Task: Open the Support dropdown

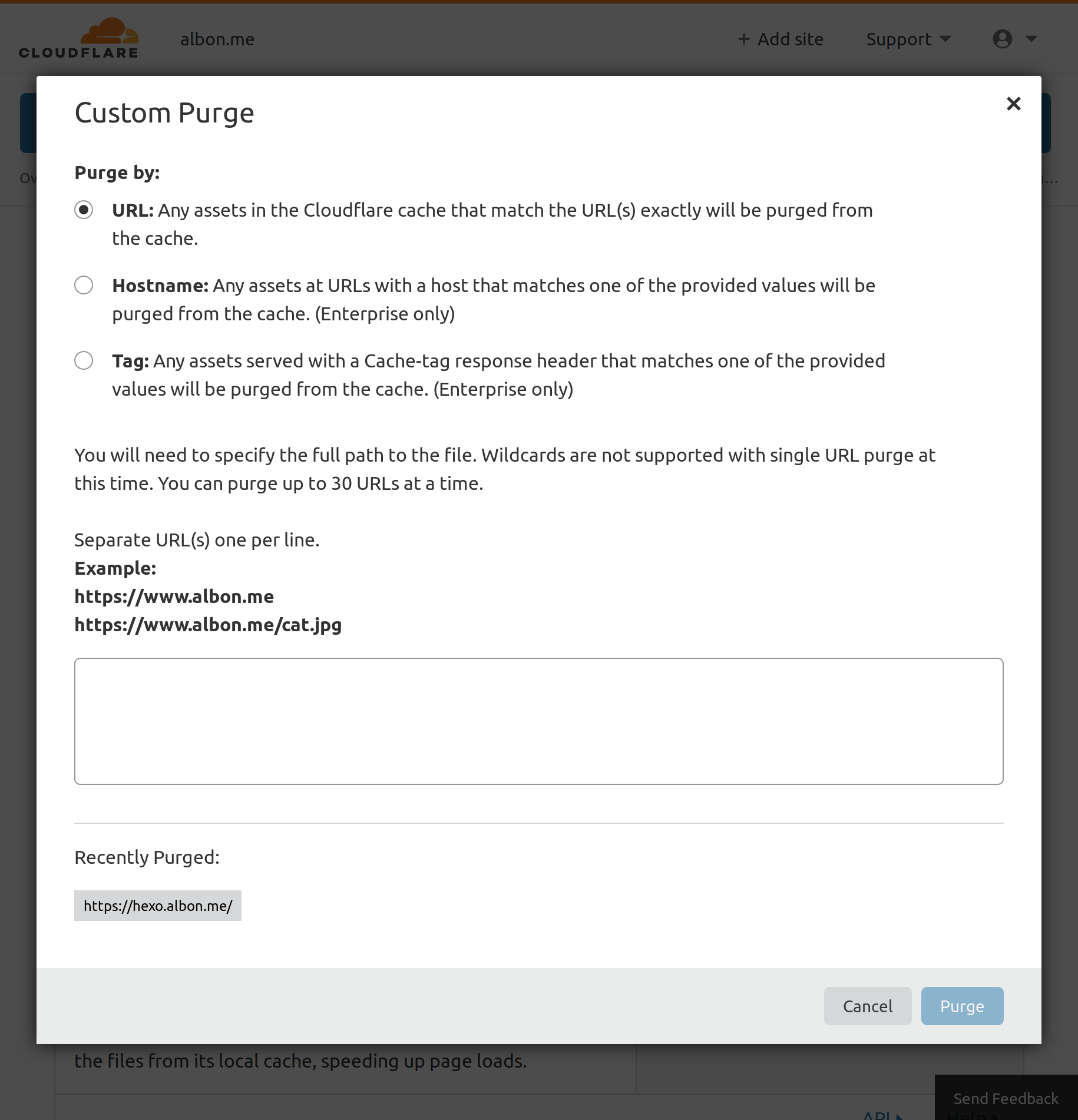Action: pyautogui.click(x=898, y=38)
